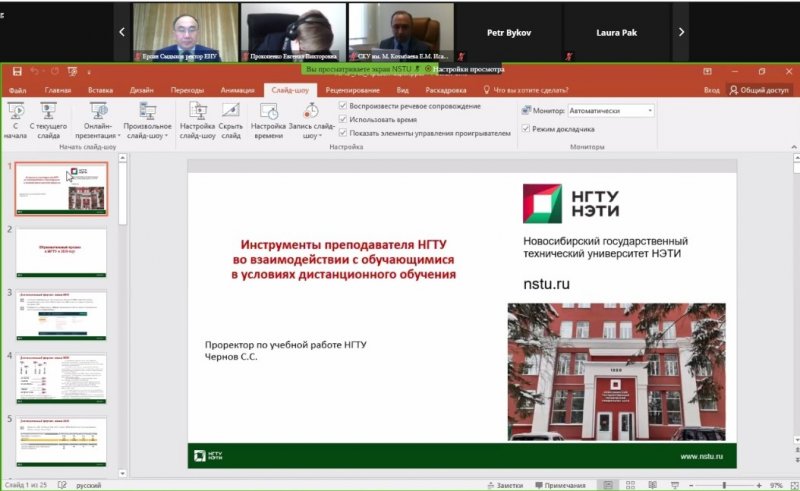Click spell check icon in status bar
The image size is (800, 491).
(62, 485)
